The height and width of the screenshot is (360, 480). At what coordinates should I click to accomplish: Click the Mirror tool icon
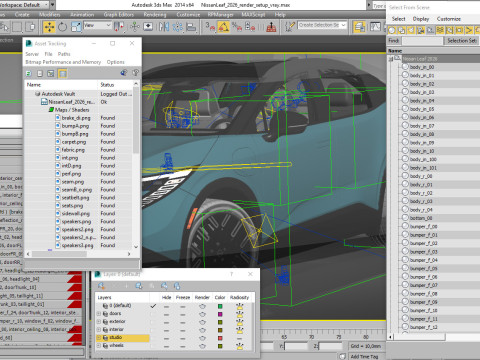pyautogui.click(x=164, y=27)
